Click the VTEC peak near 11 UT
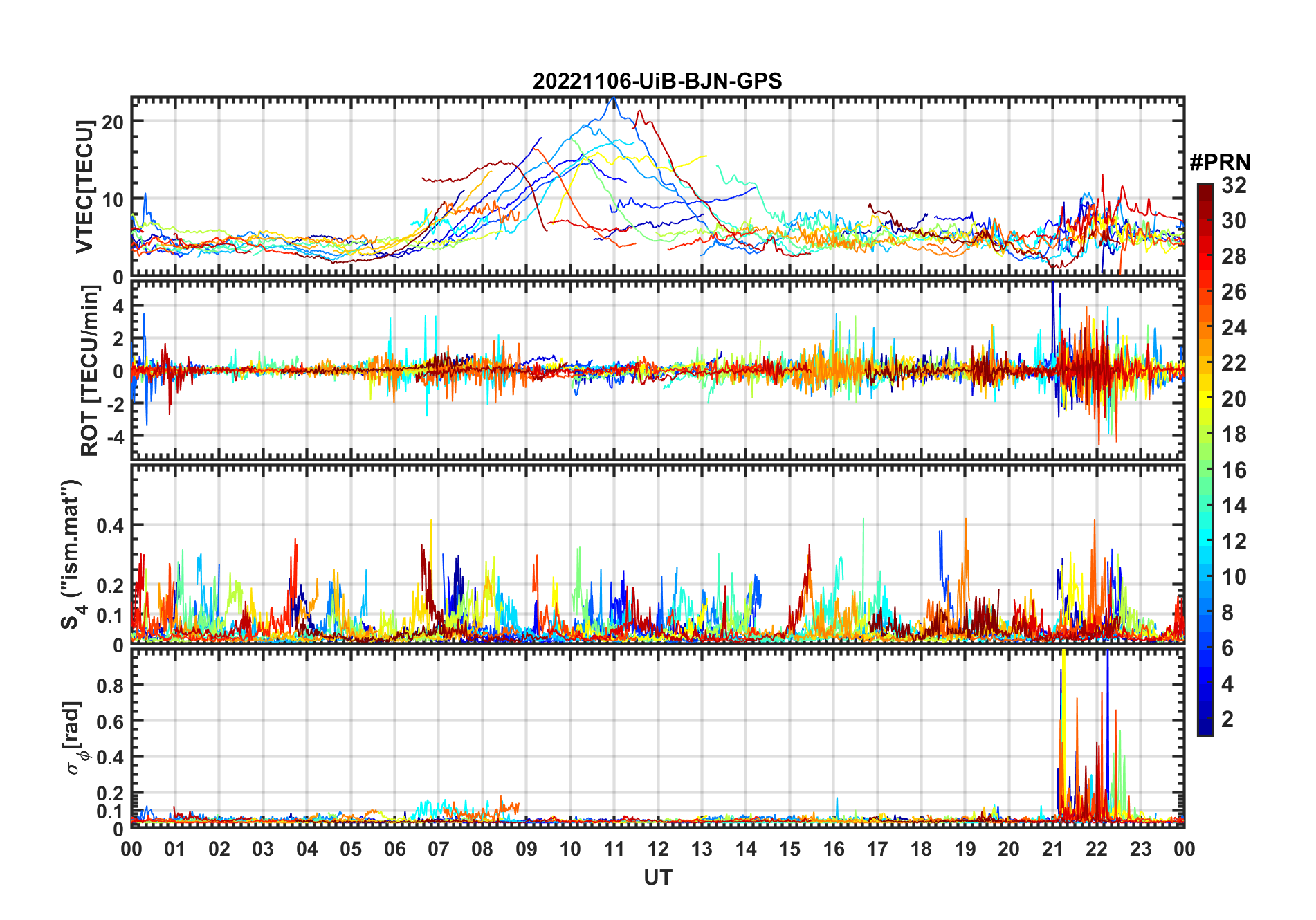The height and width of the screenshot is (920, 1316). click(x=613, y=100)
